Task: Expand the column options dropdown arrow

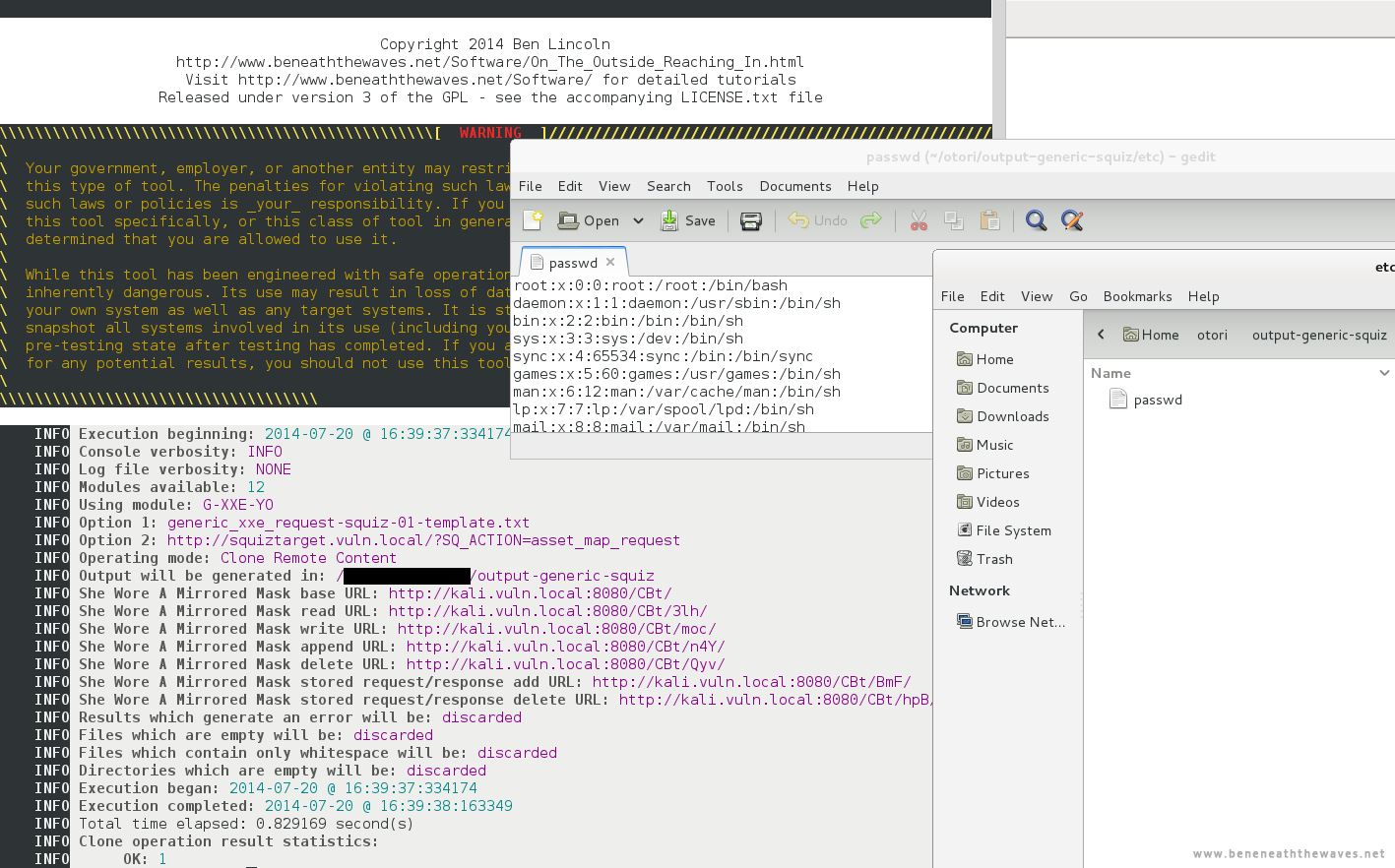Action: (x=1384, y=373)
